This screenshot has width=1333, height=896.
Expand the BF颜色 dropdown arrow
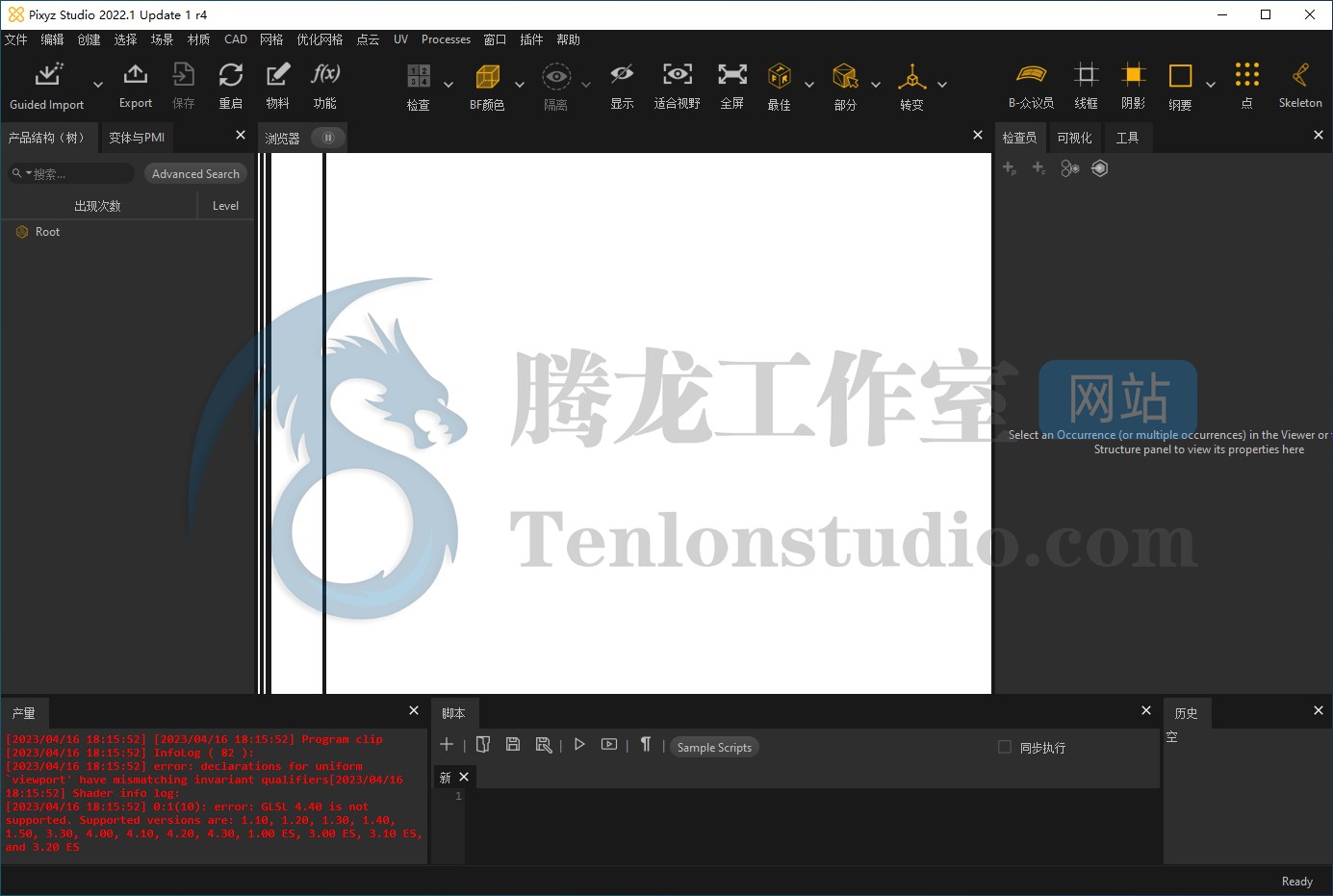(x=520, y=85)
